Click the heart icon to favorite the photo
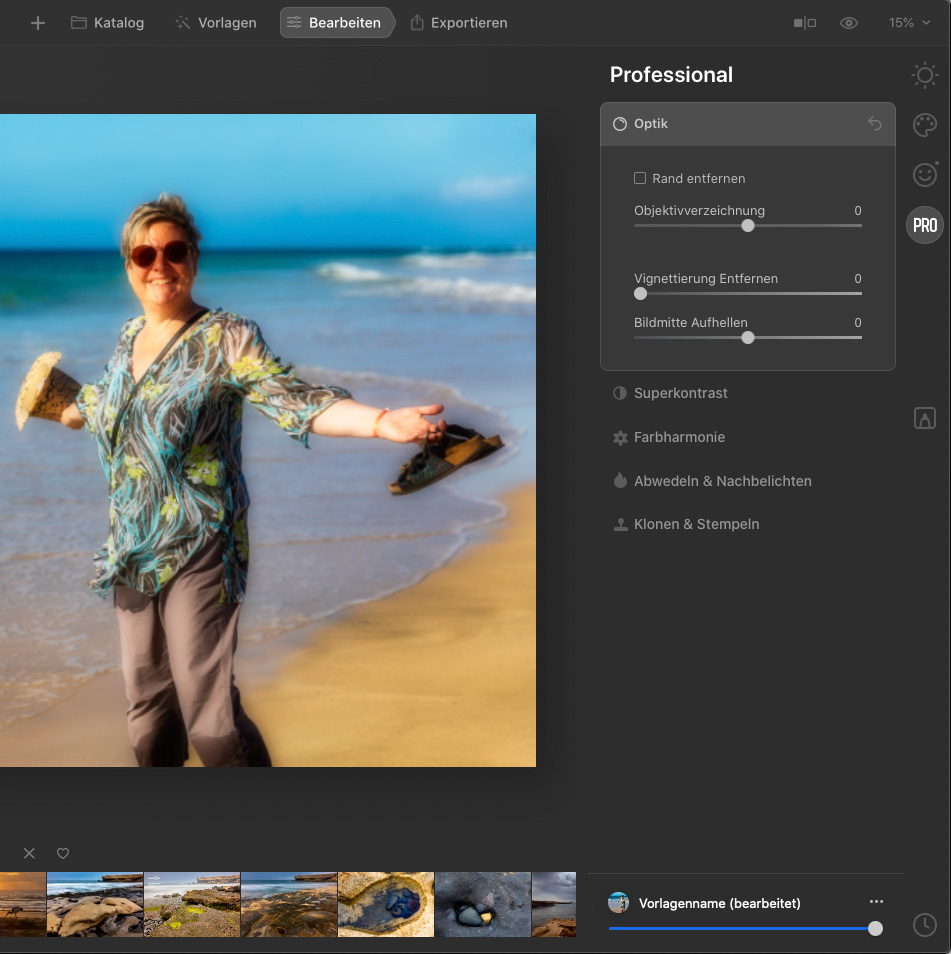This screenshot has height=954, width=951. click(x=63, y=853)
